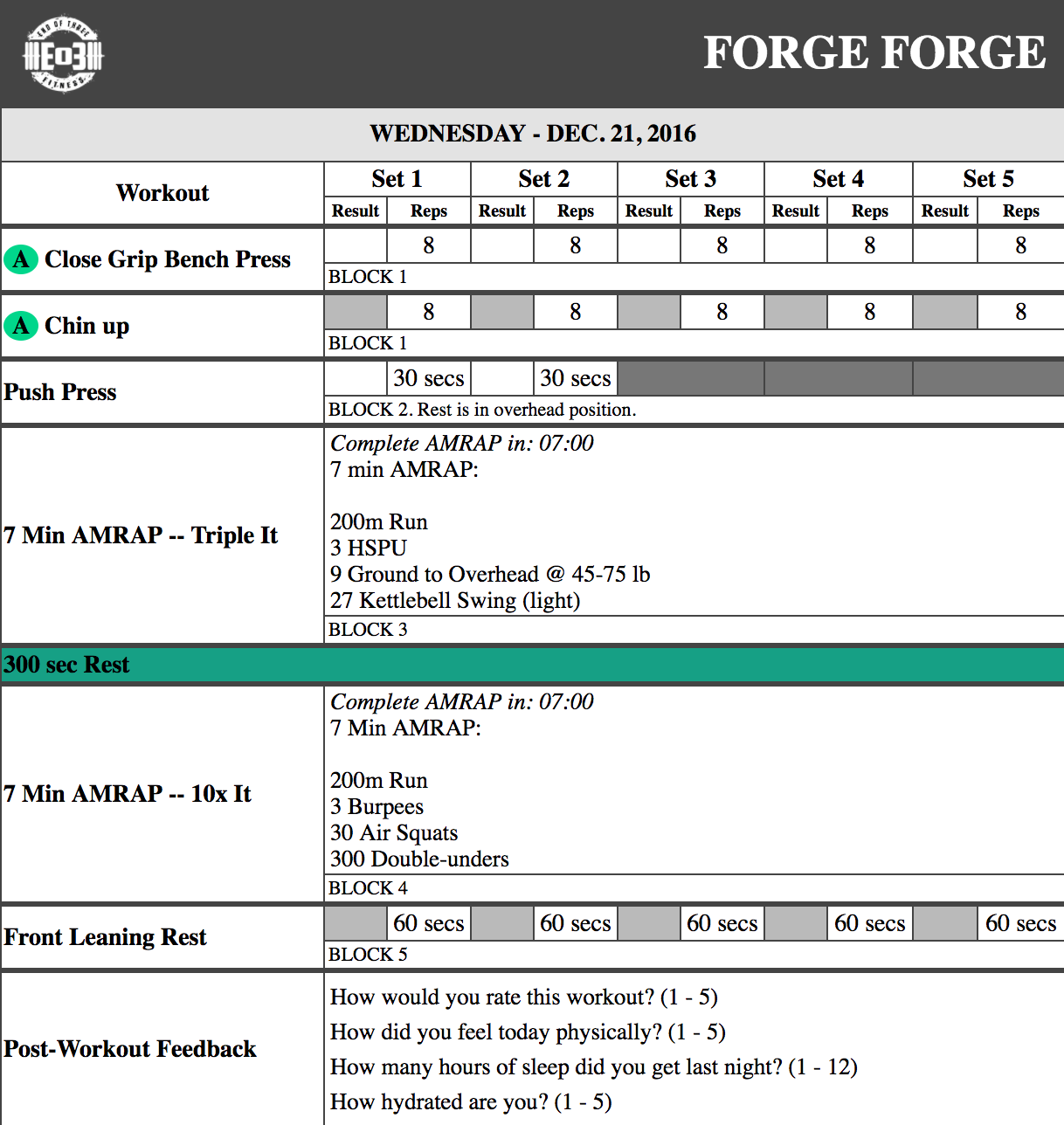Click the 30 Air Squats line
Screen dimensions: 1064x1125
pyautogui.click(x=394, y=832)
